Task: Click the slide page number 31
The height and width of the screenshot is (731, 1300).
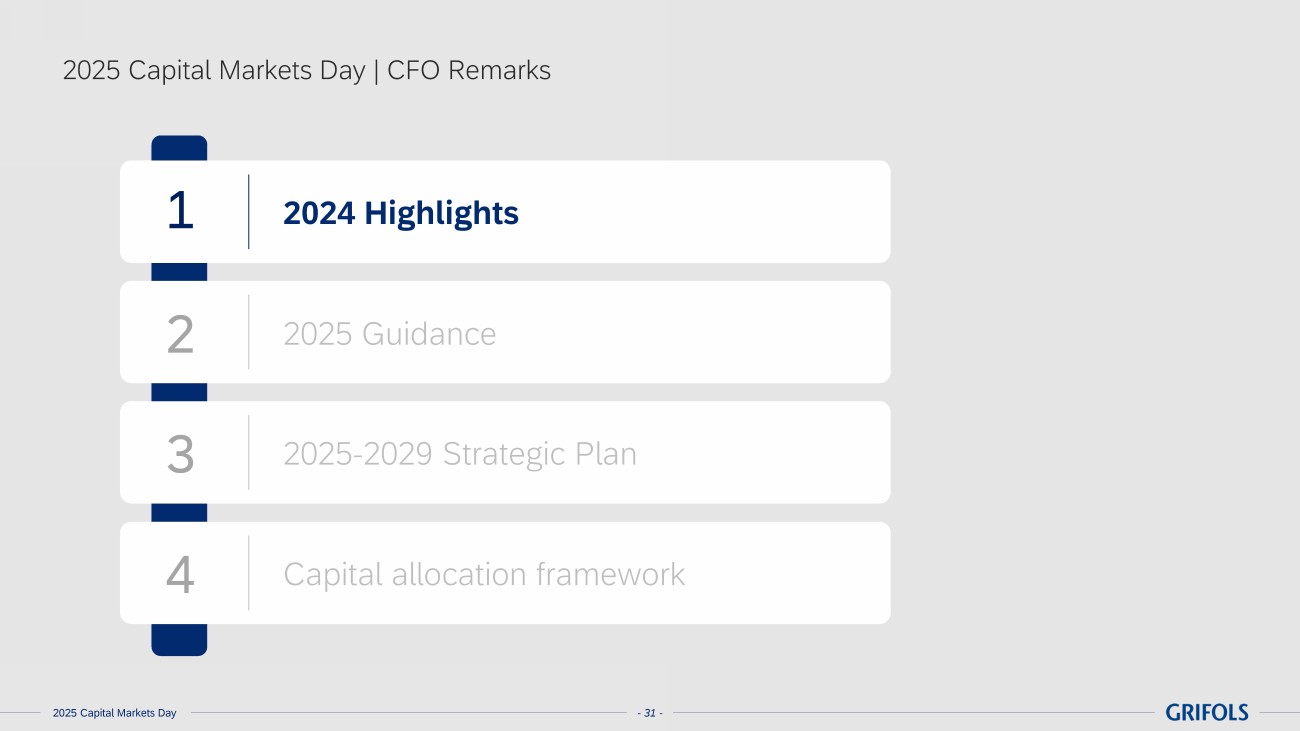Action: pos(650,713)
